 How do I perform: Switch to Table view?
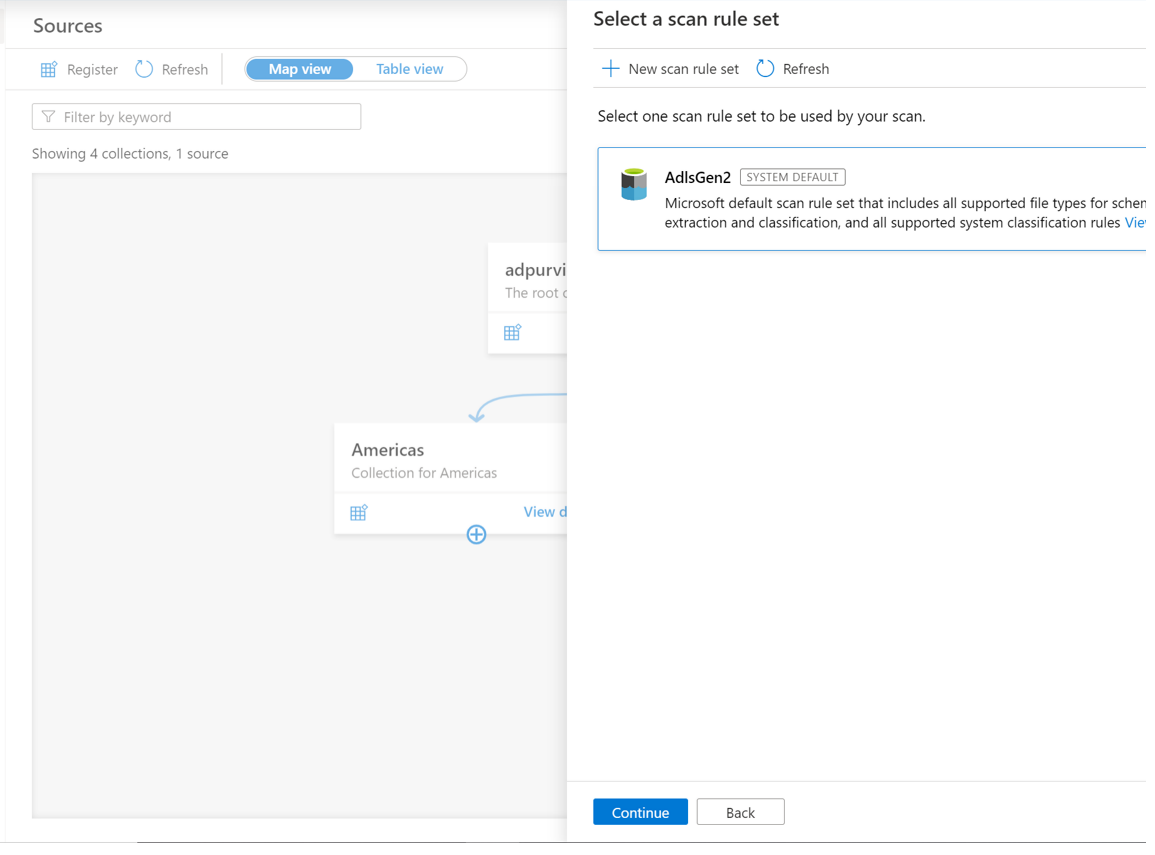pyautogui.click(x=409, y=69)
